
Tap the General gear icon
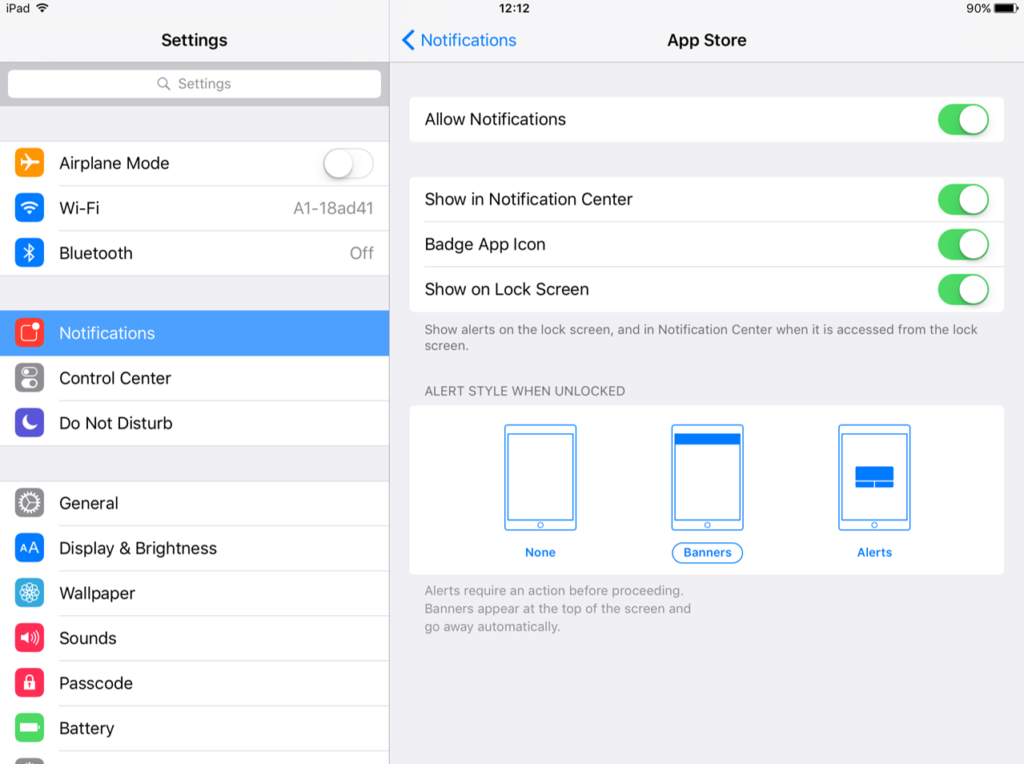[x=29, y=503]
